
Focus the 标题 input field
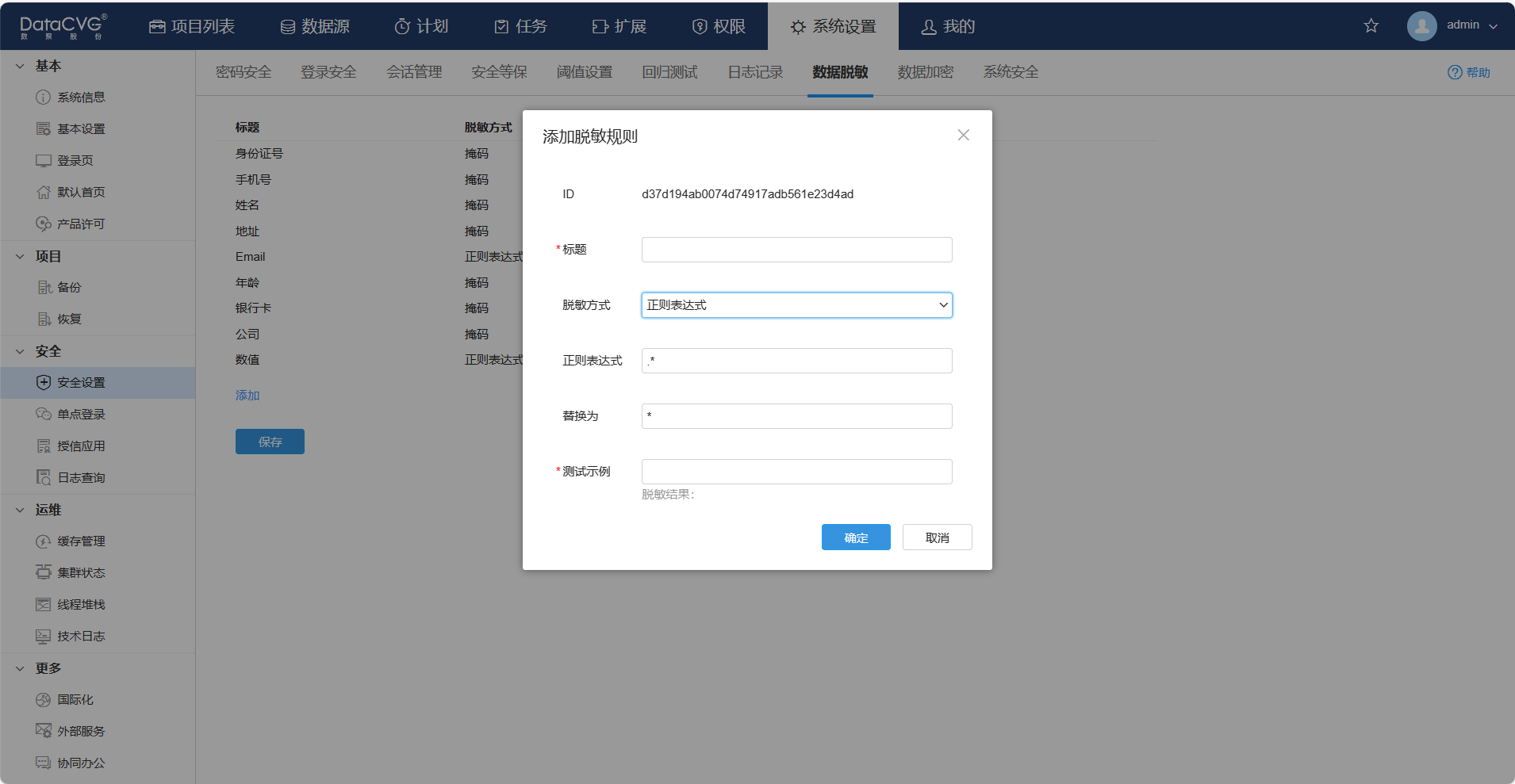point(796,250)
